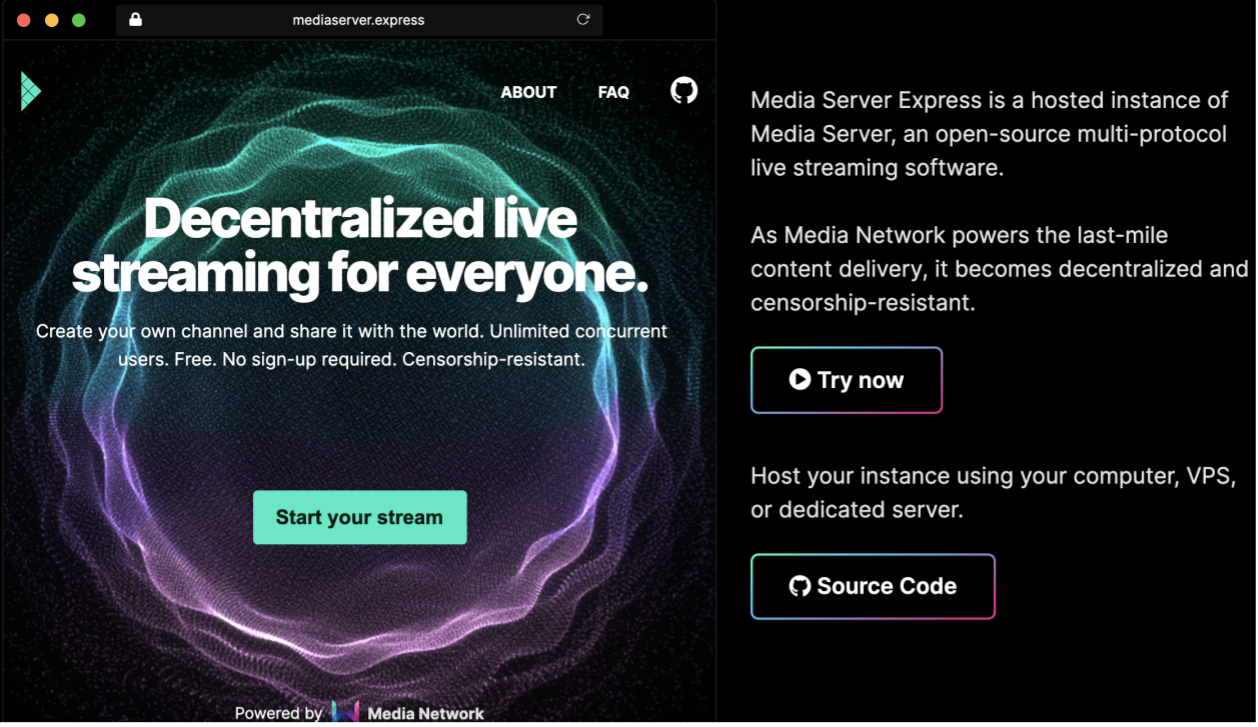1258x727 pixels.
Task: Minimize the window using the yellow button
Action: (52, 20)
